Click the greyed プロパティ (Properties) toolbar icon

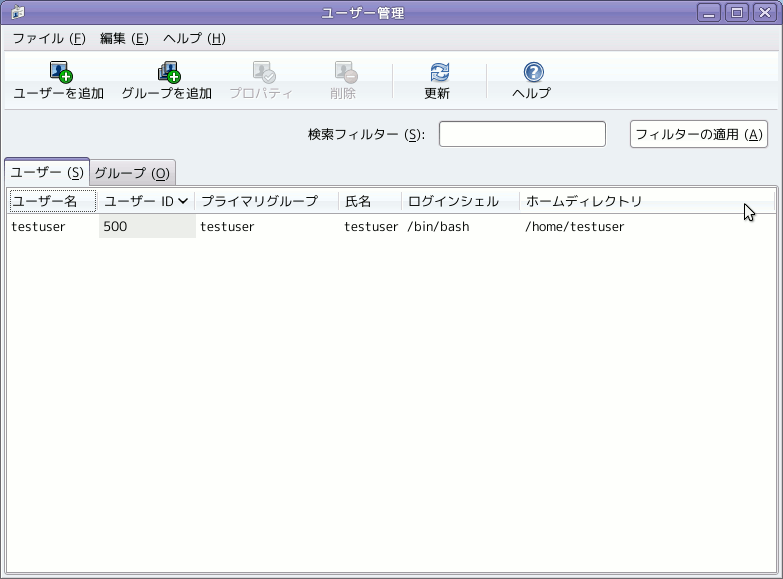coord(263,71)
